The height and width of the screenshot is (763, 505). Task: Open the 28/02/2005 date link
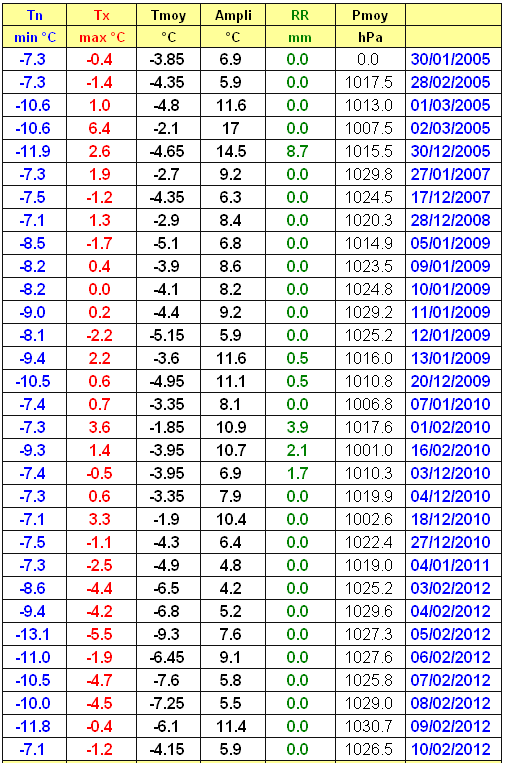(451, 82)
